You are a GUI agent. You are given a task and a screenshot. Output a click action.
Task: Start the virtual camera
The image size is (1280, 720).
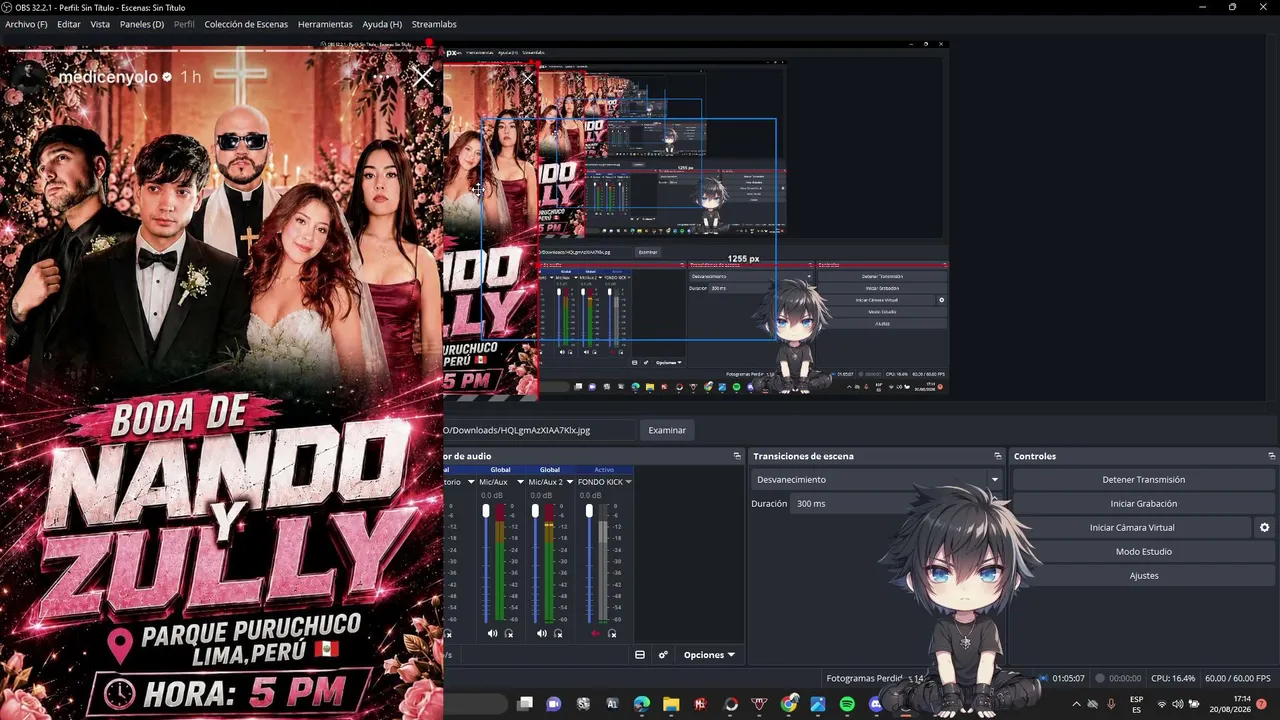[1132, 528]
